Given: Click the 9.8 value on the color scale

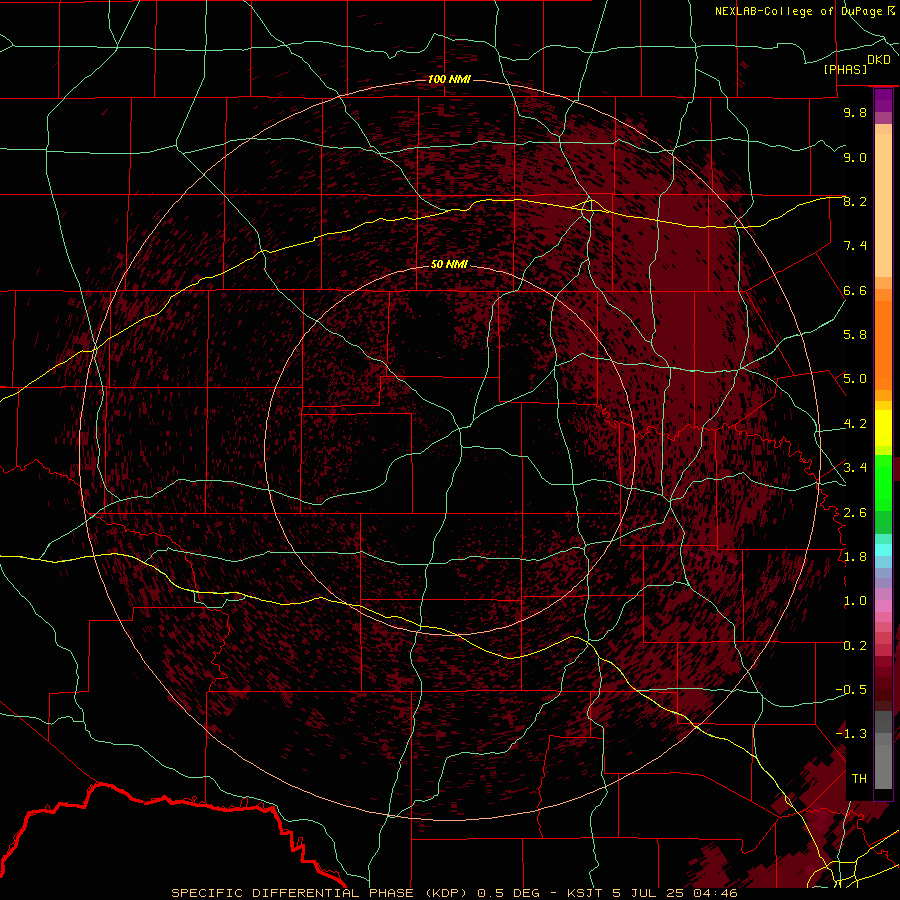Looking at the screenshot, I should (855, 112).
